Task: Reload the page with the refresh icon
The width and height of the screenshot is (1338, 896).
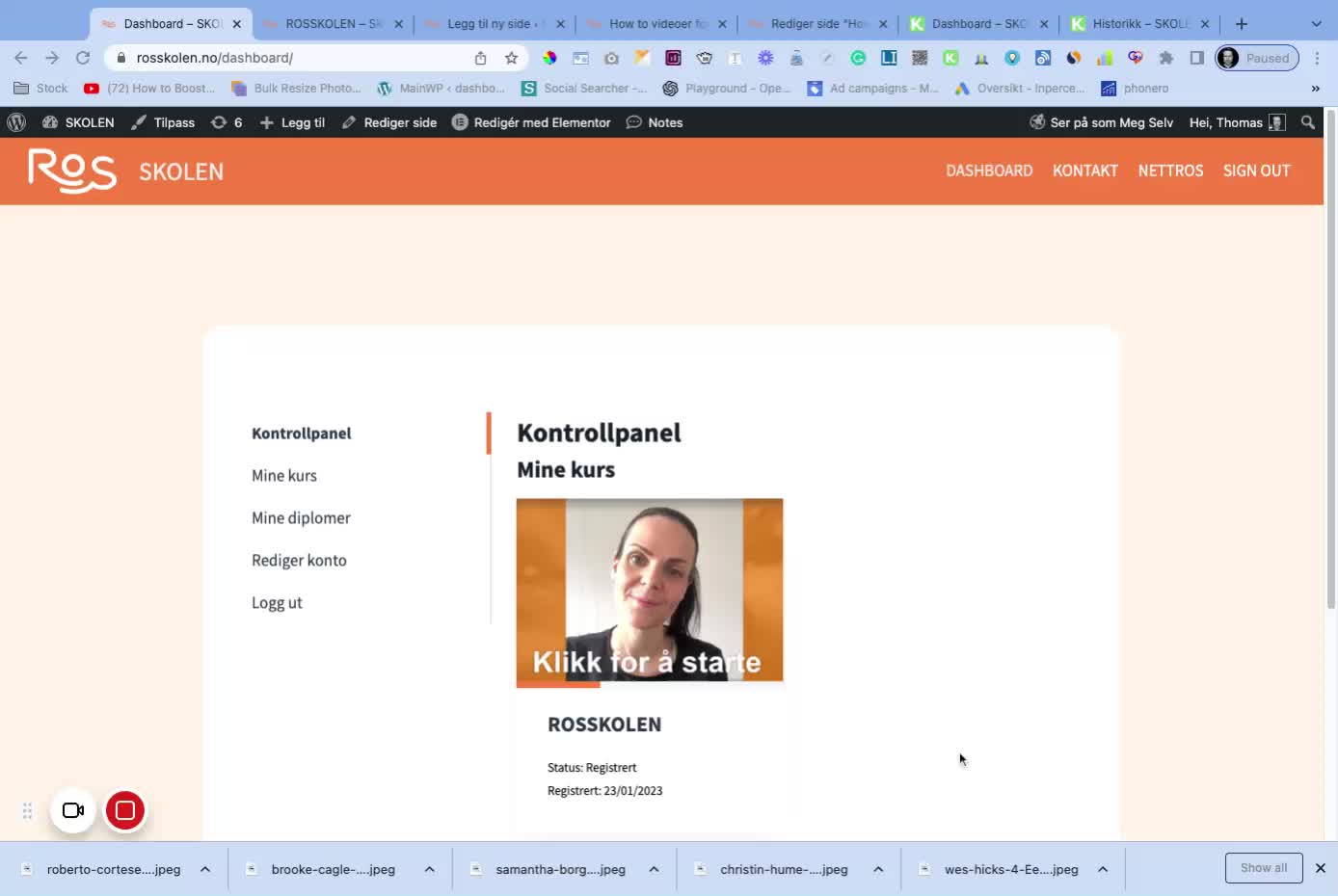Action: 83,58
